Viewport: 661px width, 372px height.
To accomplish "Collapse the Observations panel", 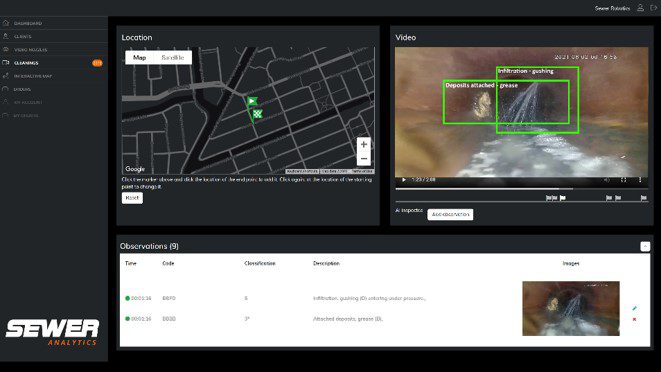I will pos(645,246).
